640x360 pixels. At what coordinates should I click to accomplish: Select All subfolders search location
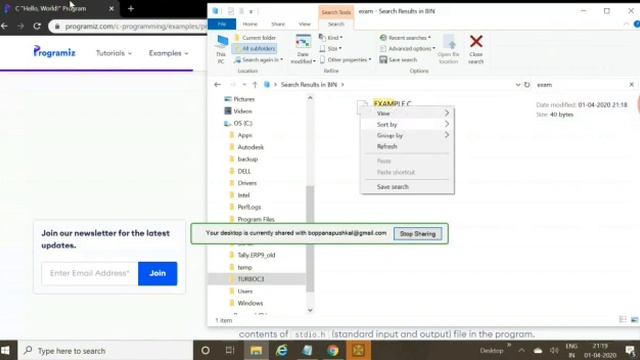coord(255,49)
